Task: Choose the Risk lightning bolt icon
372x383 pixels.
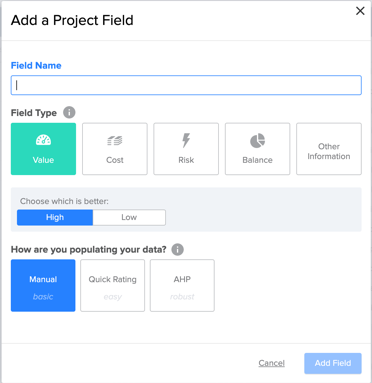Action: (x=186, y=140)
